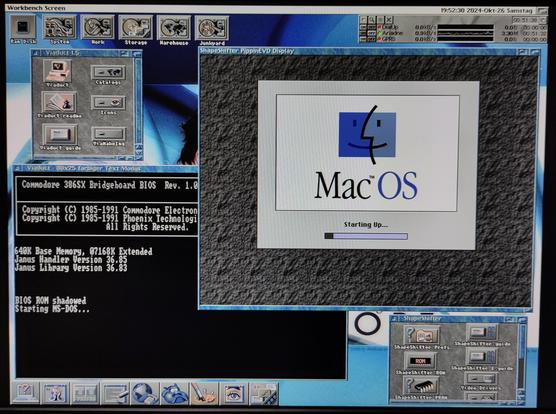Click the Mac OS logo splash image
Image resolution: width=556 pixels, height=414 pixels.
pos(367,153)
